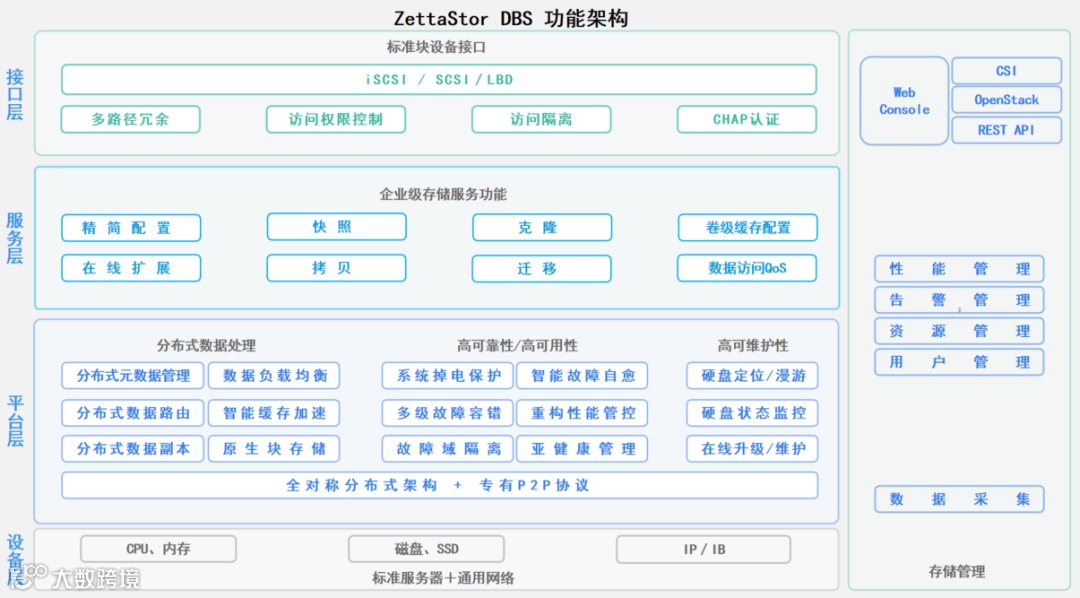The height and width of the screenshot is (598, 1080).
Task: Click the REST API box
Action: tap(1006, 130)
